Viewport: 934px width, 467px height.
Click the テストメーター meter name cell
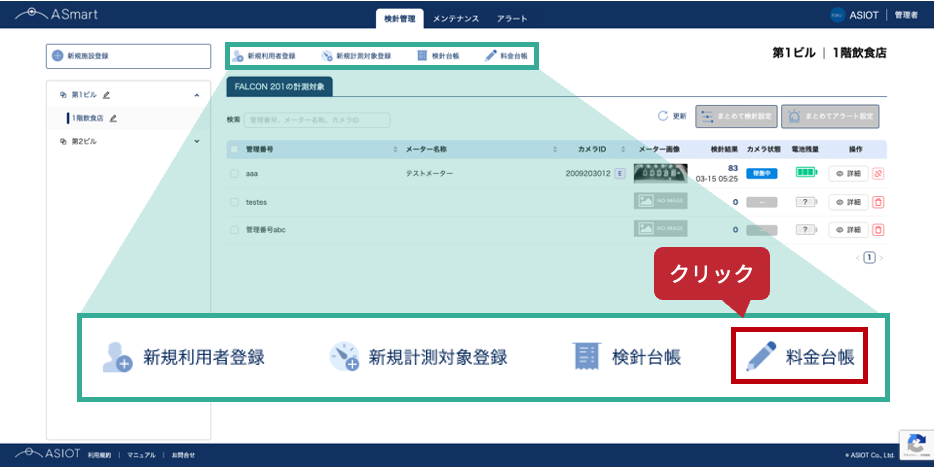tap(429, 174)
